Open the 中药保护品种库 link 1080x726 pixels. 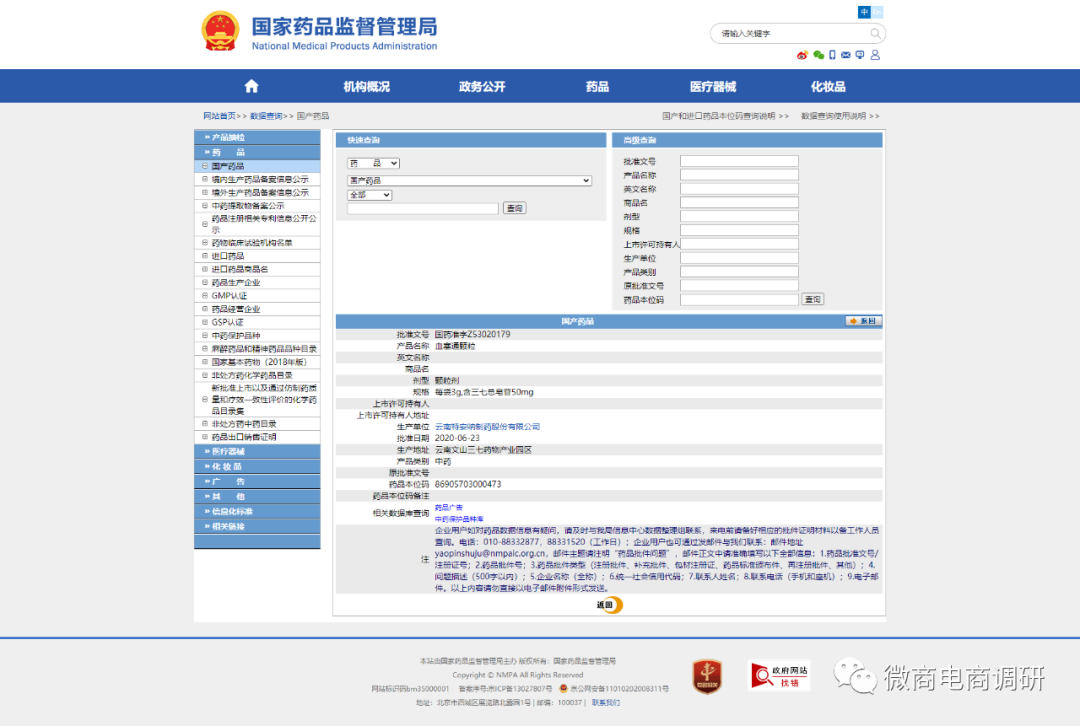(459, 519)
